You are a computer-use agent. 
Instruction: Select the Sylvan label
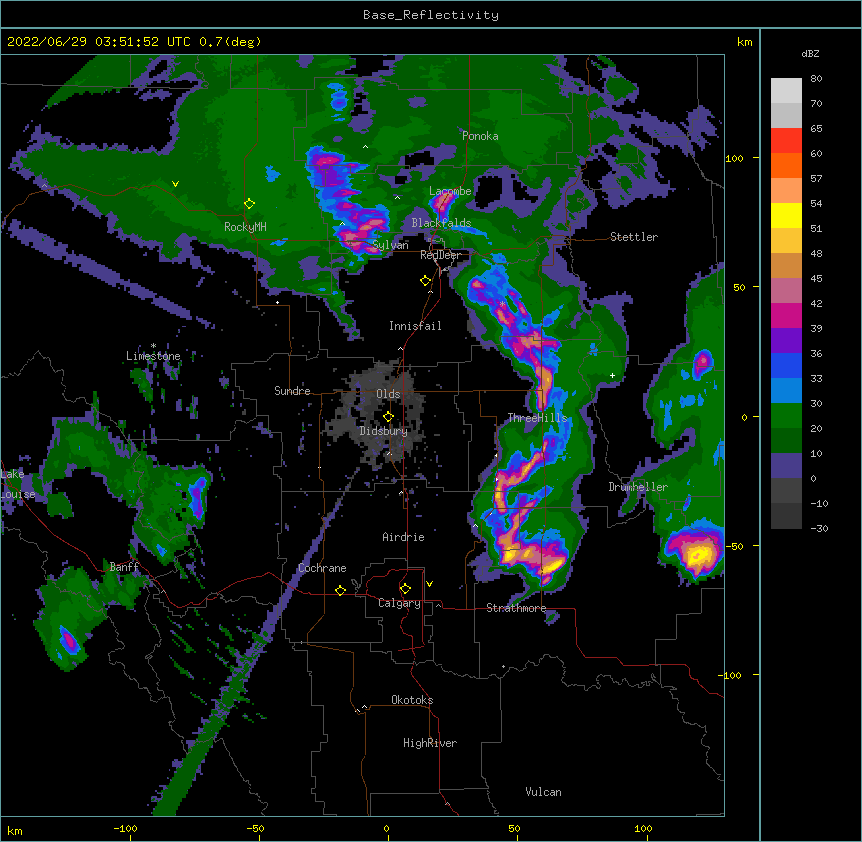tap(390, 245)
